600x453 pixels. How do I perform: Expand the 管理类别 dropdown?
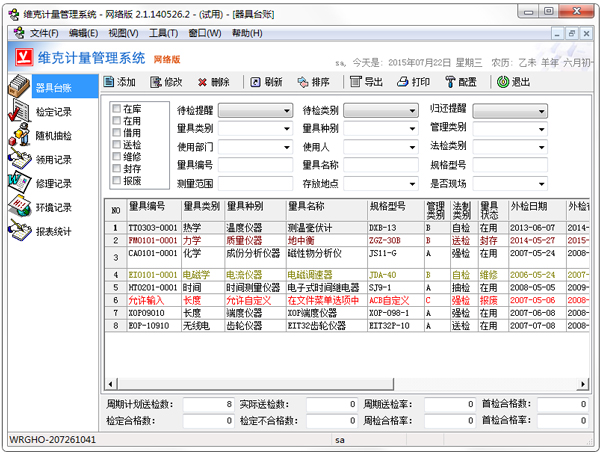click(541, 129)
